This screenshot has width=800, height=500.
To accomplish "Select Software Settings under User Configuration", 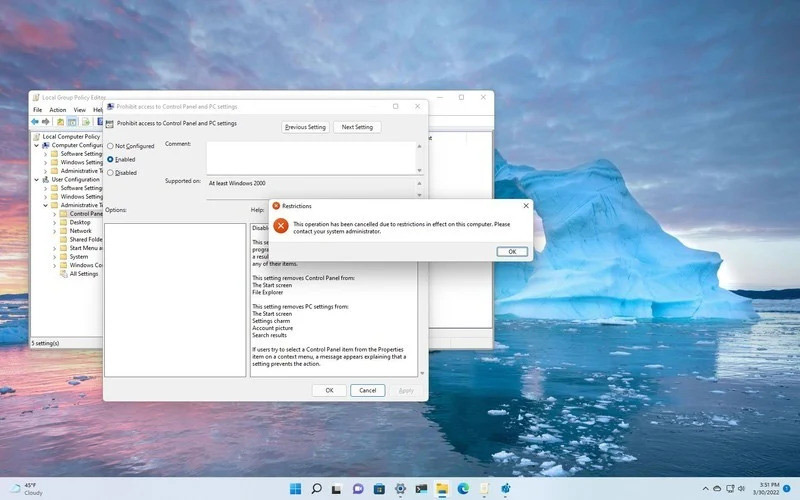I will pos(82,188).
